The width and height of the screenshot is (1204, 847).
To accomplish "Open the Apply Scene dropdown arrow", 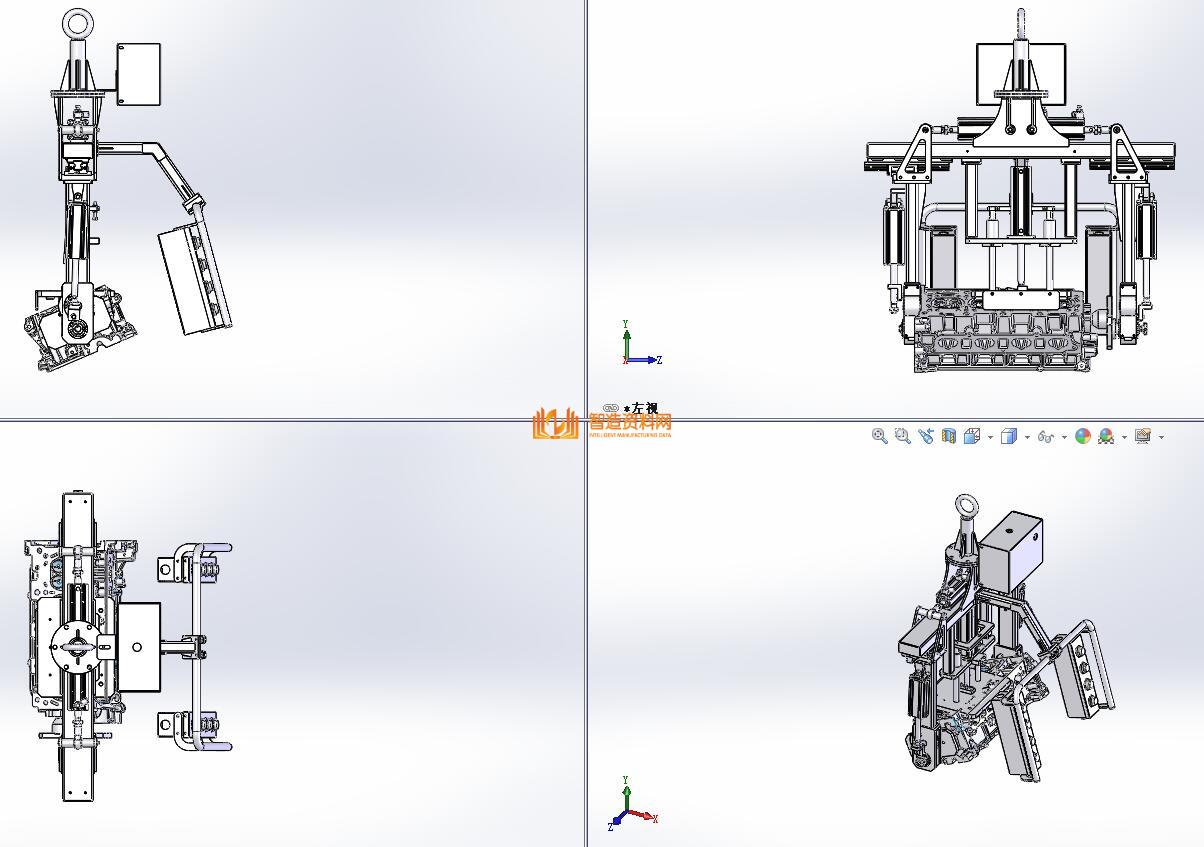I will (1124, 437).
